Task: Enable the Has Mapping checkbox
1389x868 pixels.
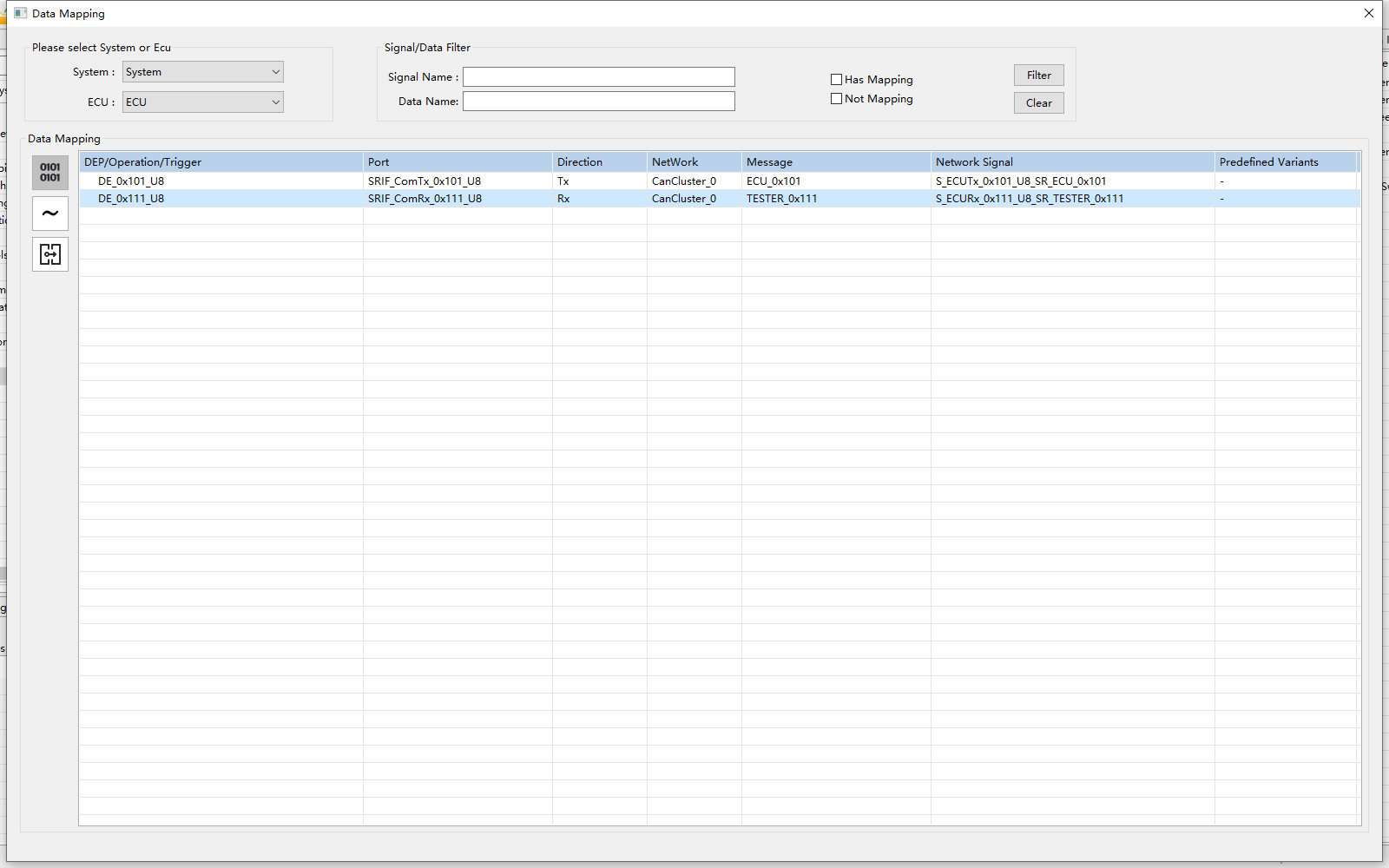Action: [837, 80]
